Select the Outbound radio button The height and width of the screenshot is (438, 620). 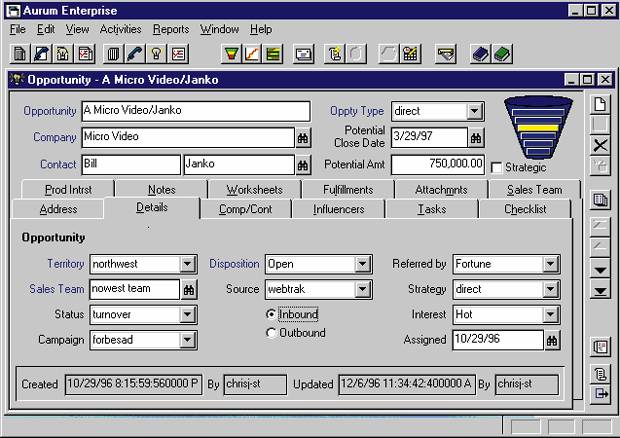pos(271,333)
